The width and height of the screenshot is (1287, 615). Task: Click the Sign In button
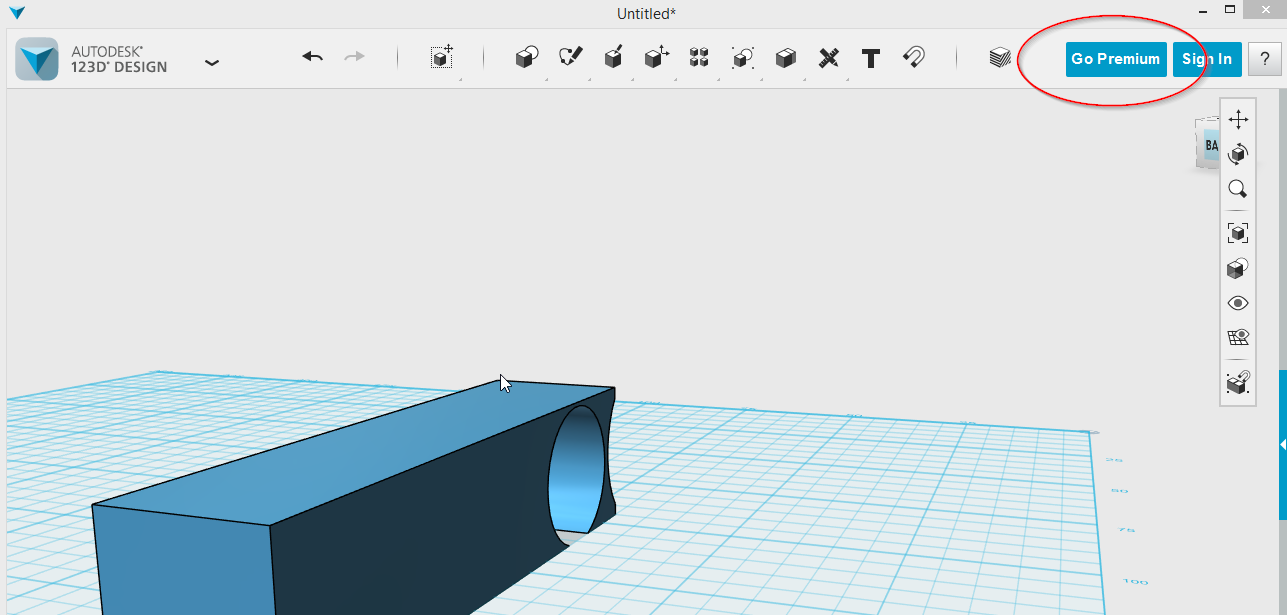[1207, 59]
